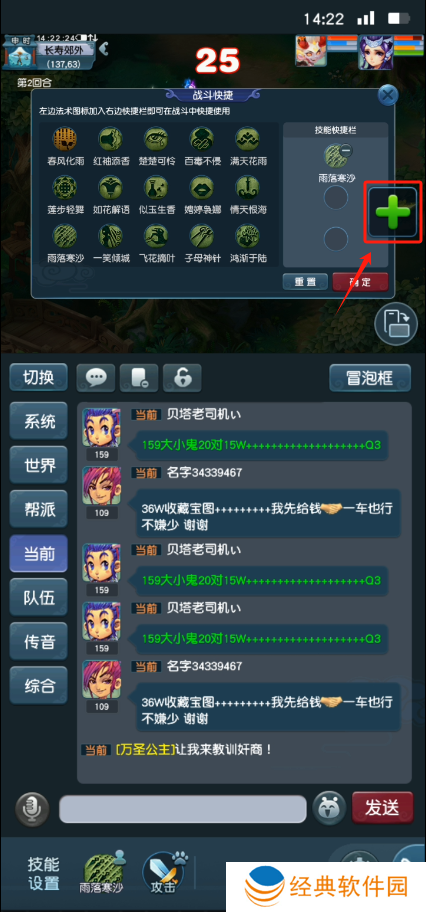Image resolution: width=426 pixels, height=912 pixels.
Task: Select the 春风化雨 skill icon
Action: coord(65,139)
